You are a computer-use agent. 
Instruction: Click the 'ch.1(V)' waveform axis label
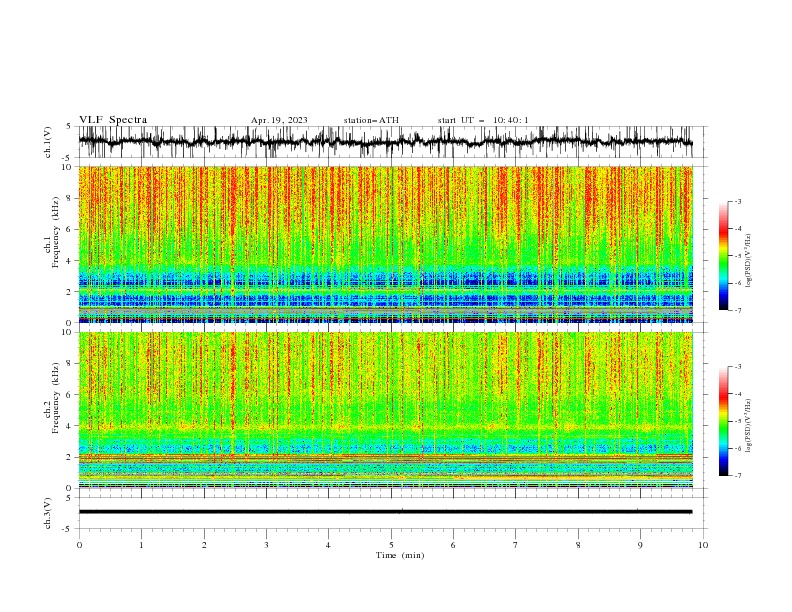pos(48,142)
